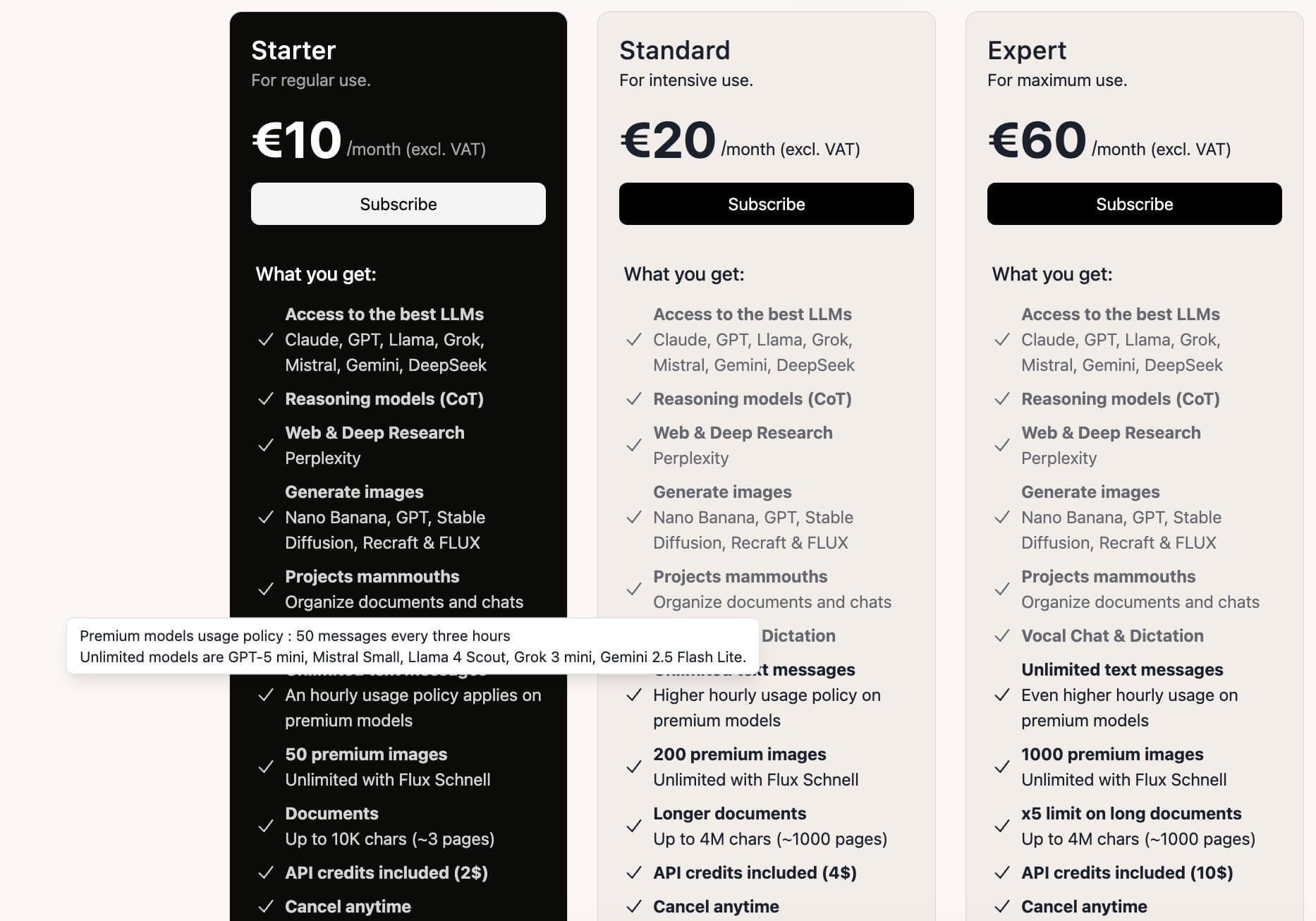
Task: Click checkmark next to Expert API credits included (10$)
Action: coord(1002,873)
